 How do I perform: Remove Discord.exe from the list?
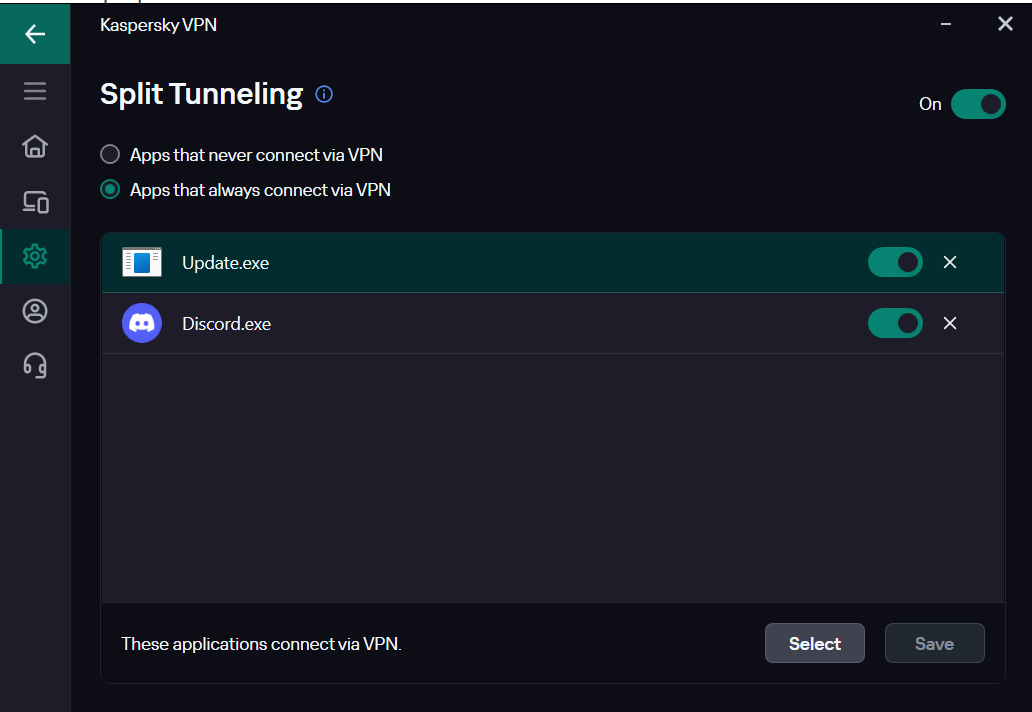click(950, 323)
